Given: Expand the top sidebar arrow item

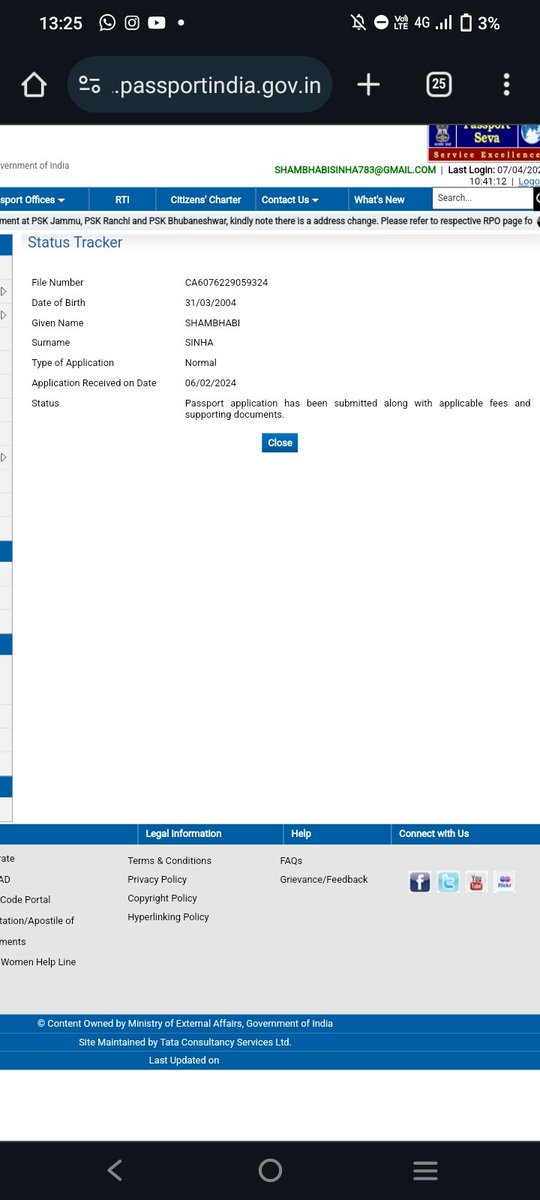Looking at the screenshot, I should (4, 291).
